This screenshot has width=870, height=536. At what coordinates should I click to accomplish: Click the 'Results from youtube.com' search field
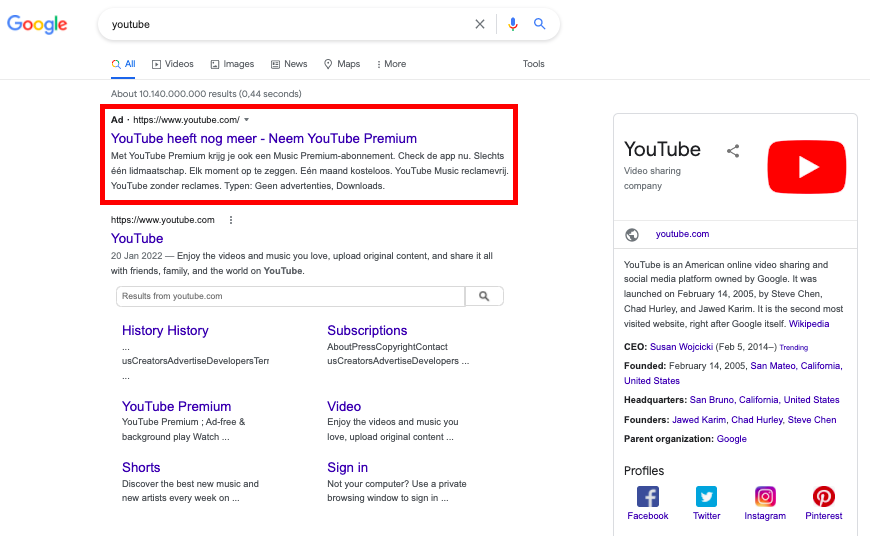[x=290, y=296]
